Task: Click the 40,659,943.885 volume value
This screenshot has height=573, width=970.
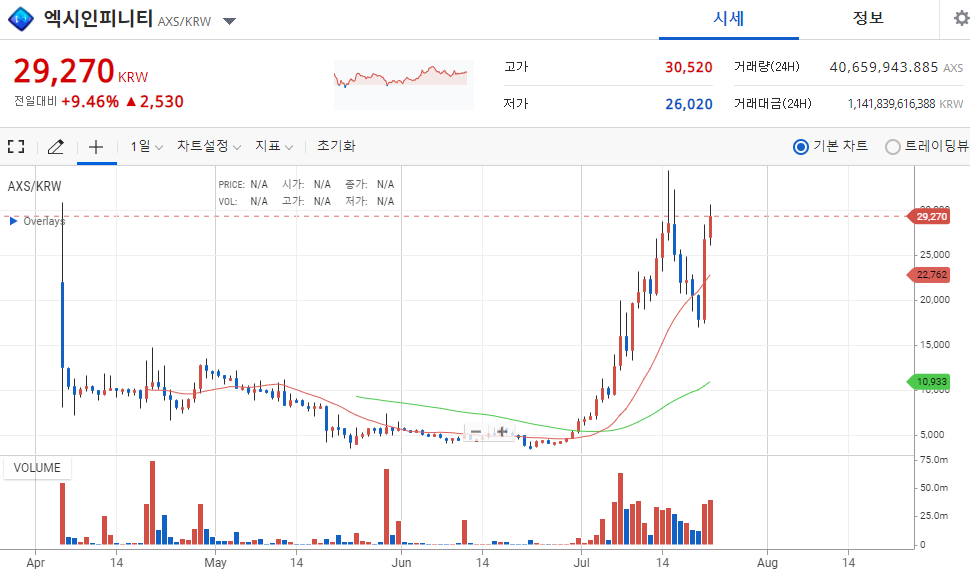Action: (x=884, y=67)
